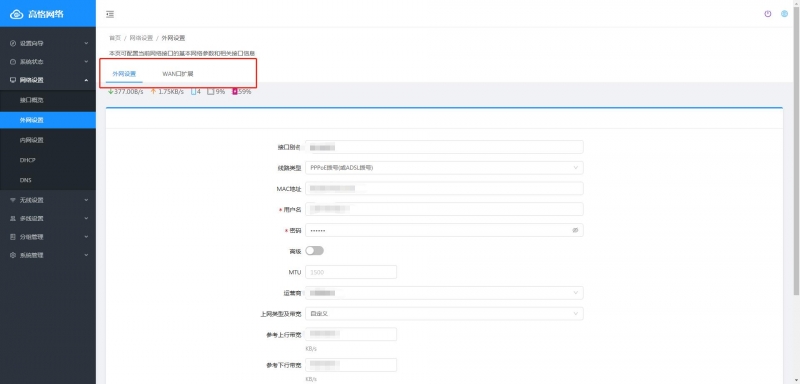Collapse the 网络设置 sidebar section

48,80
